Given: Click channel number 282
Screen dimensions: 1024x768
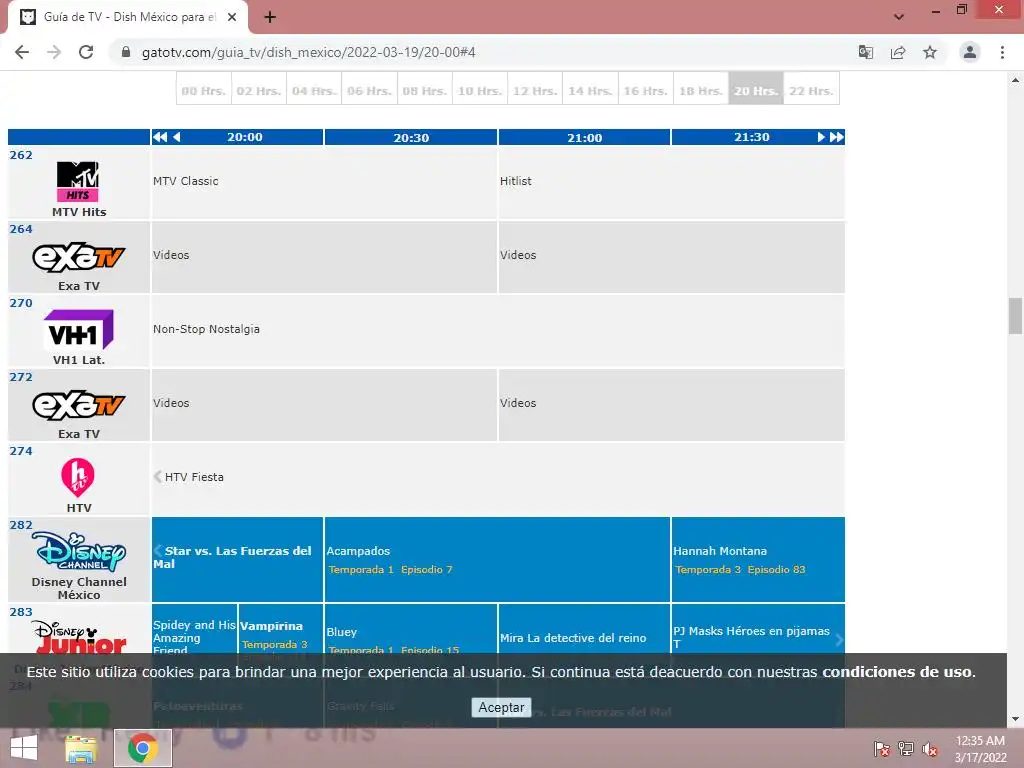Looking at the screenshot, I should pyautogui.click(x=21, y=524).
